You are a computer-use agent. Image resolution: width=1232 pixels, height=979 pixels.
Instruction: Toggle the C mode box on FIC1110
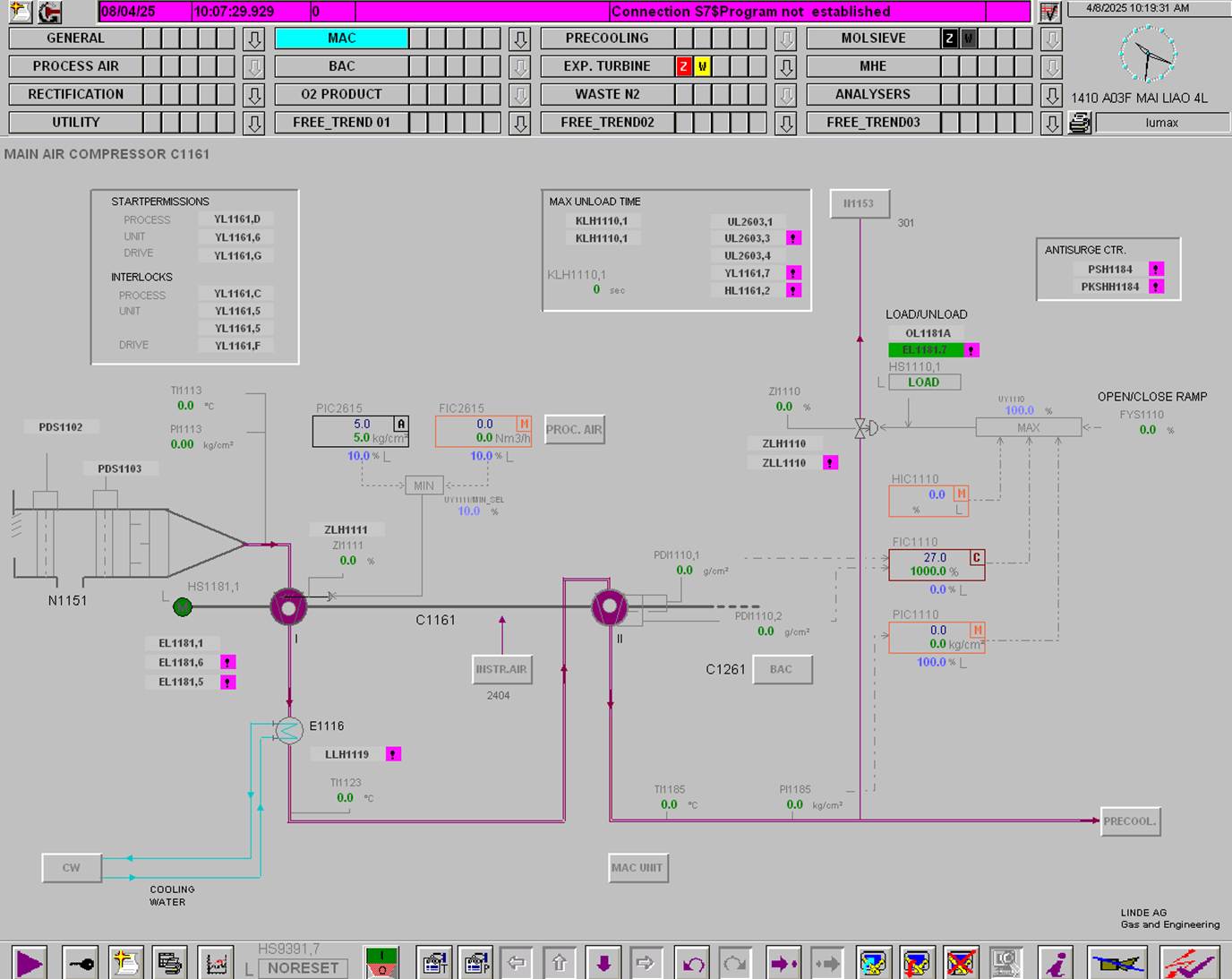tap(976, 557)
